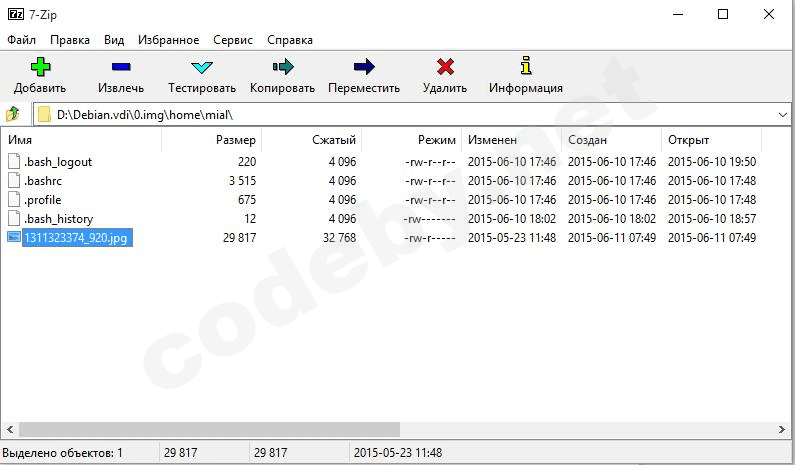Image resolution: width=795 pixels, height=465 pixels.
Task: Click the Тестировать check-arrow icon
Action: click(202, 67)
